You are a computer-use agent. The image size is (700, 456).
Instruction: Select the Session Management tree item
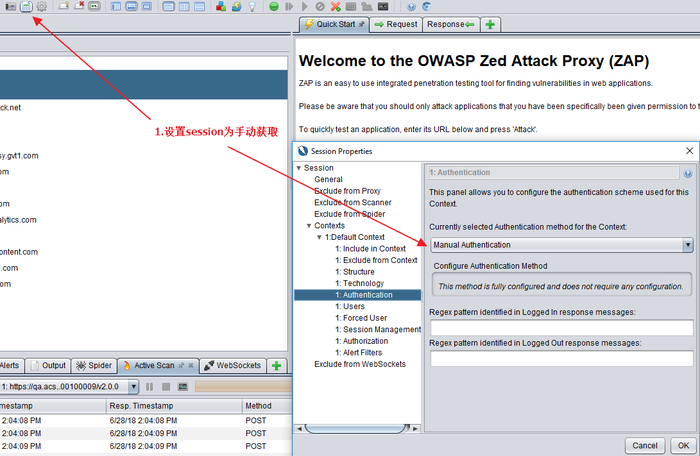(x=378, y=329)
